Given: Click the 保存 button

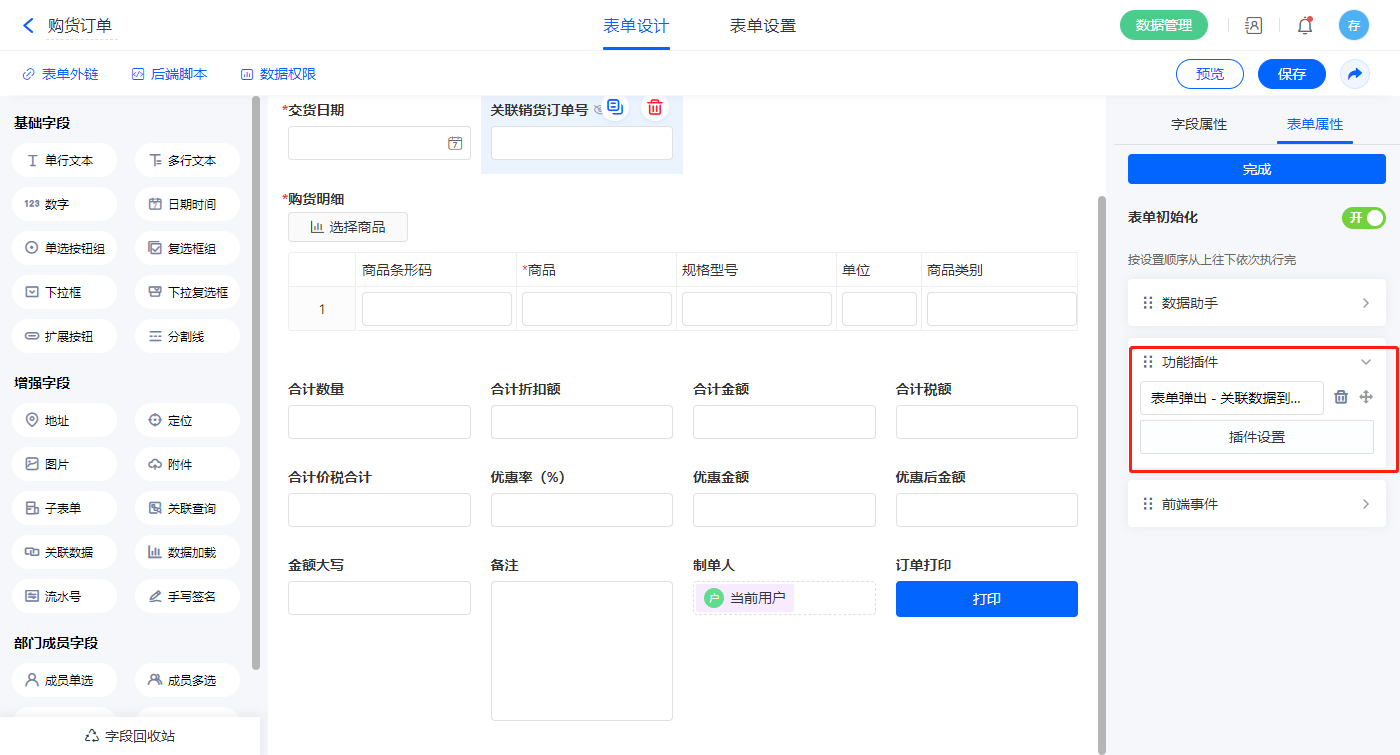Looking at the screenshot, I should point(1291,74).
